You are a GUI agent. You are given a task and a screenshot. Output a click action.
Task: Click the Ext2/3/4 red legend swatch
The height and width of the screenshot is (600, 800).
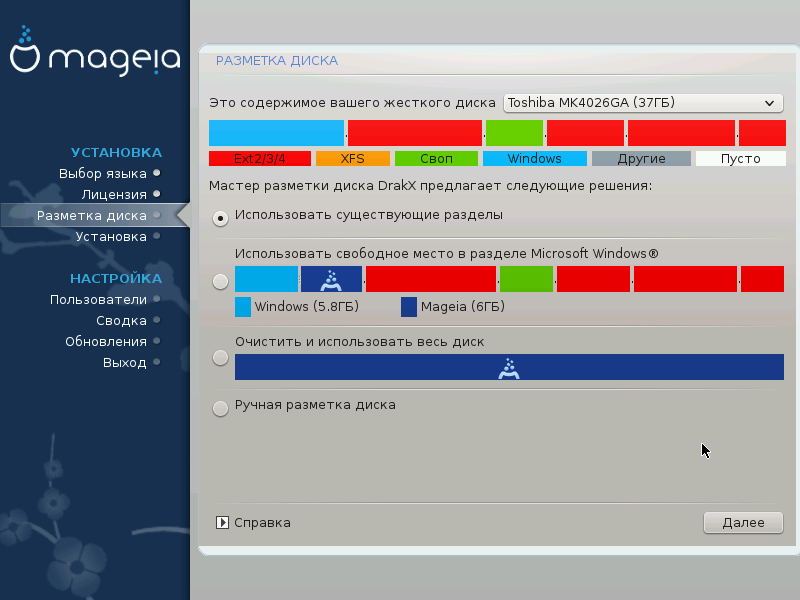(x=260, y=159)
